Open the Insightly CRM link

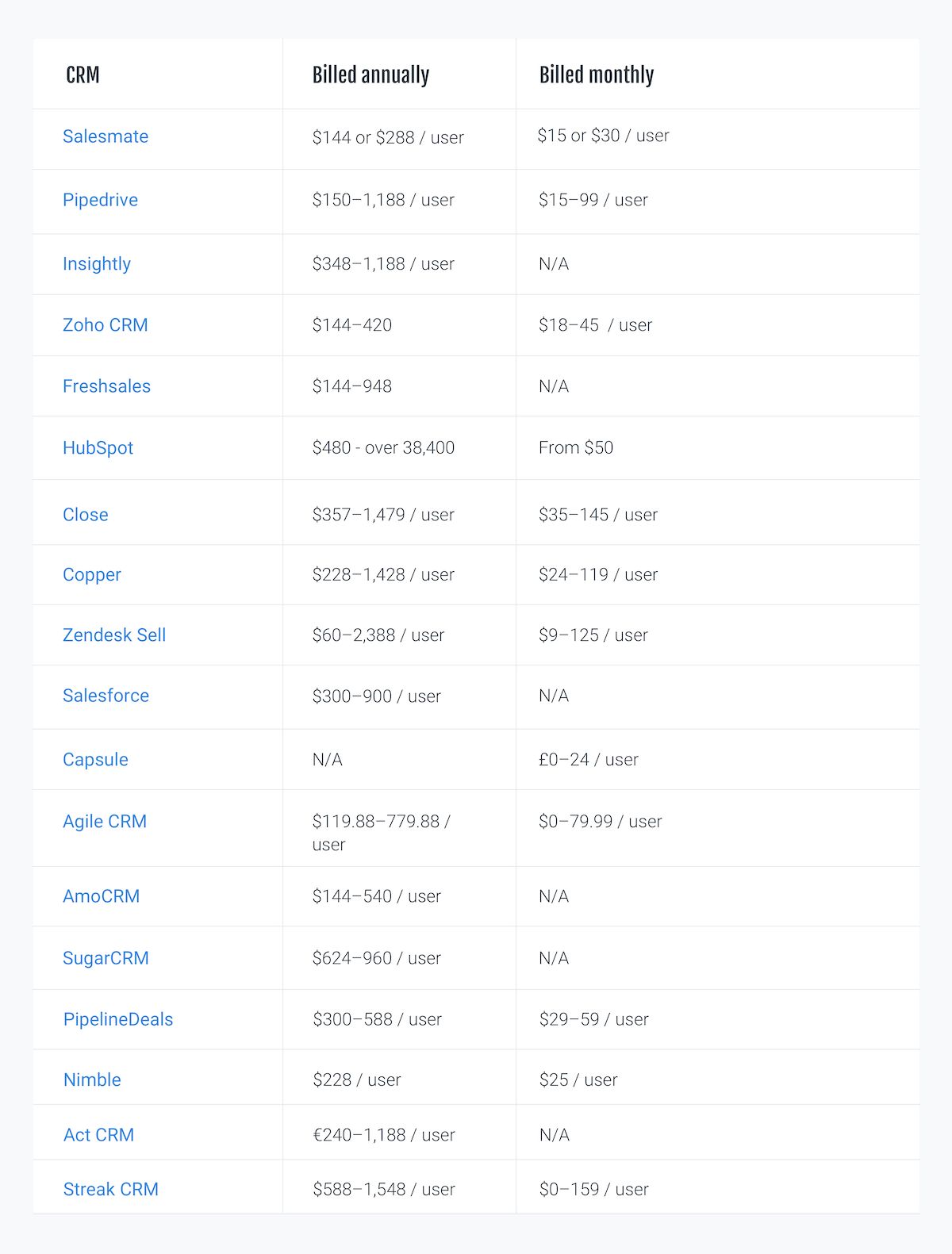pos(97,264)
